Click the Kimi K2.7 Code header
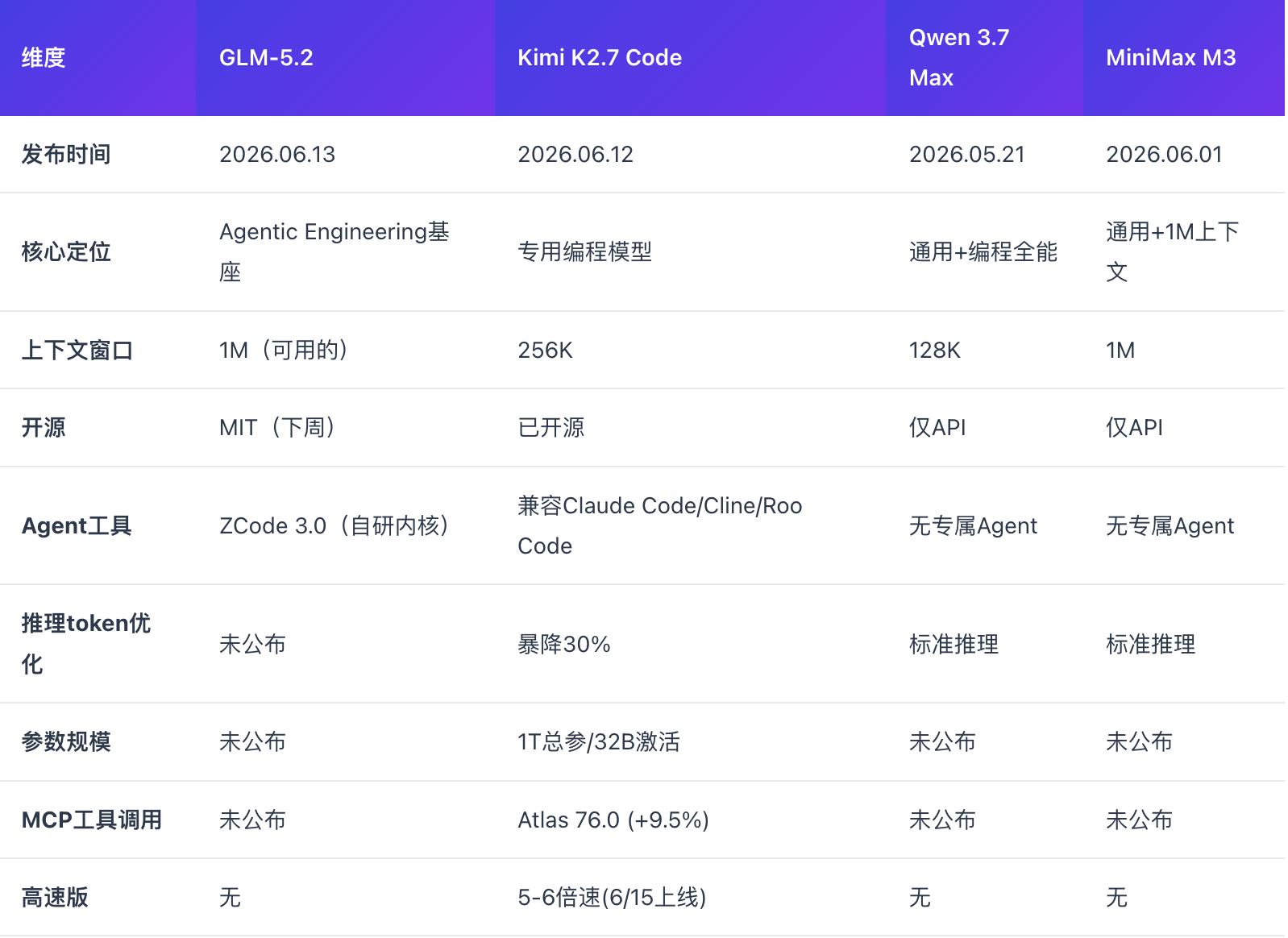This screenshot has height=938, width=1288. click(600, 58)
